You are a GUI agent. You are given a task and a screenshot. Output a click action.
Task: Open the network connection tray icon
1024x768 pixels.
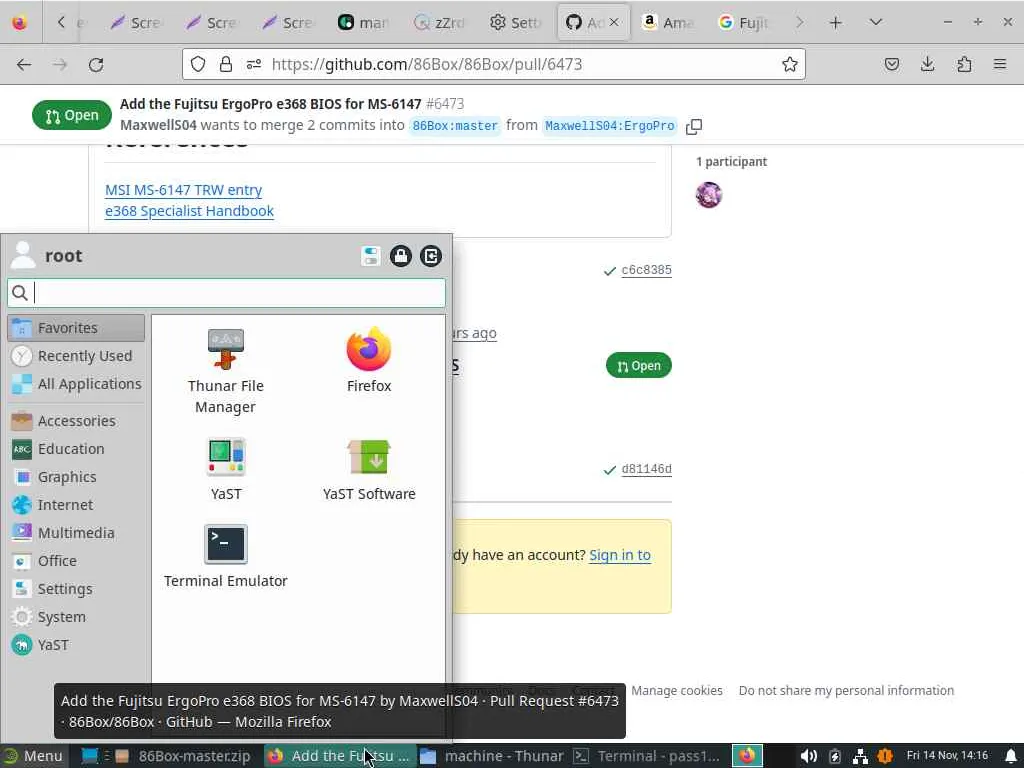tap(861, 756)
